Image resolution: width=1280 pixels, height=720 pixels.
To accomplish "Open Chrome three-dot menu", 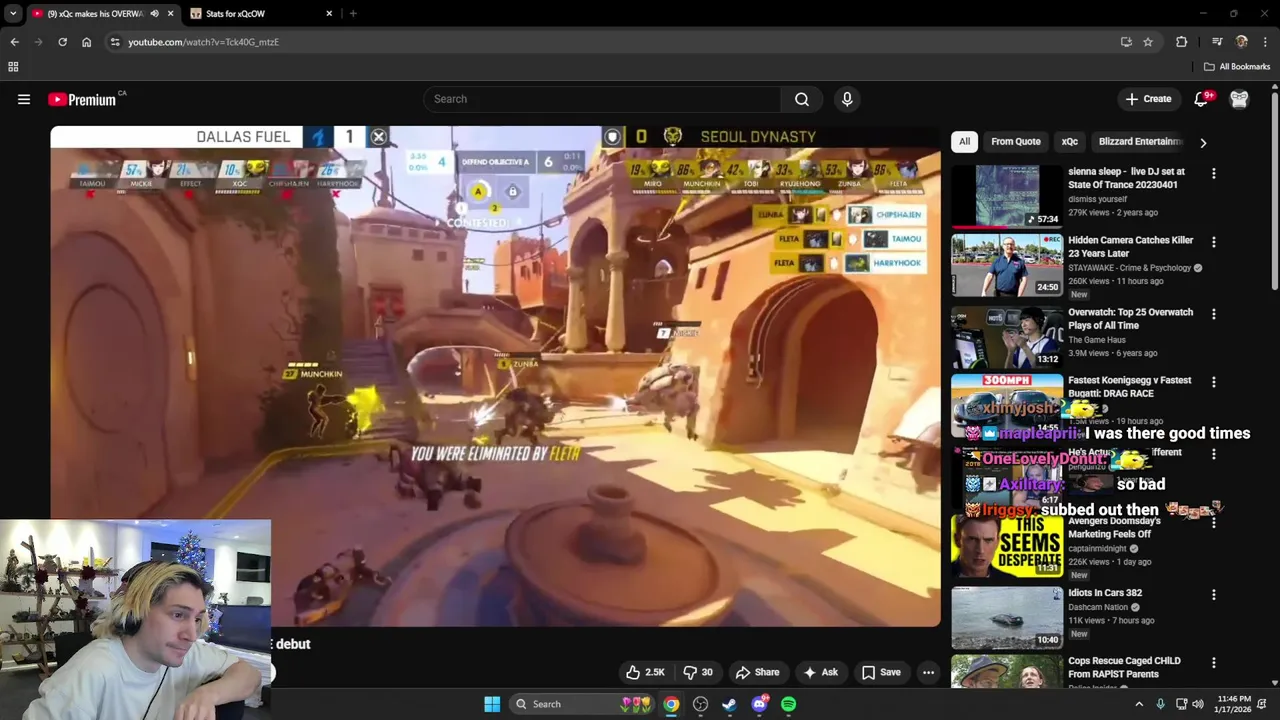I will pyautogui.click(x=1266, y=42).
